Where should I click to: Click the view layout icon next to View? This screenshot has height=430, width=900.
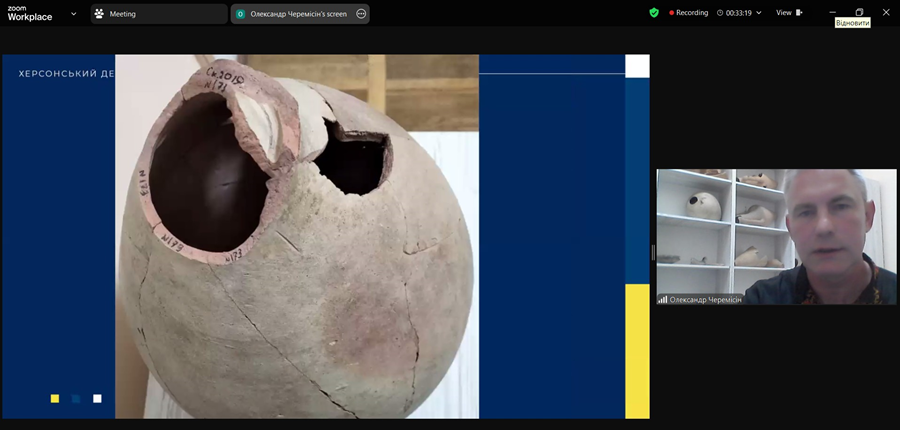799,13
